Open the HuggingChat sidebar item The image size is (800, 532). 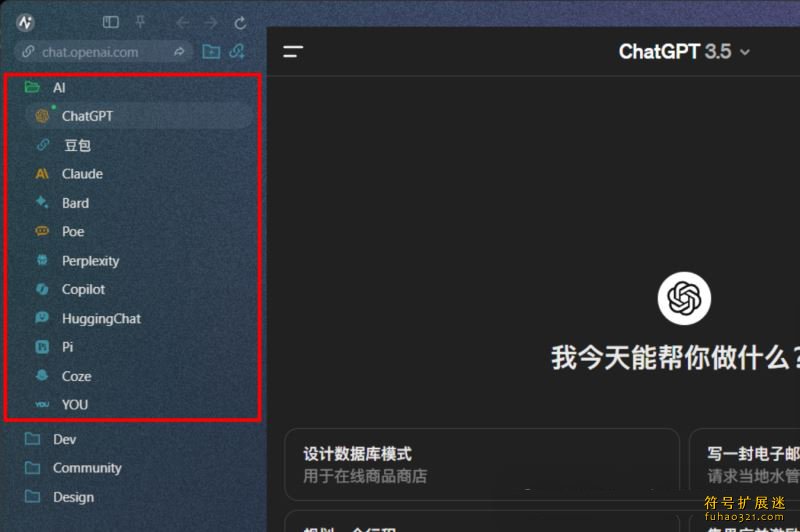pos(100,319)
